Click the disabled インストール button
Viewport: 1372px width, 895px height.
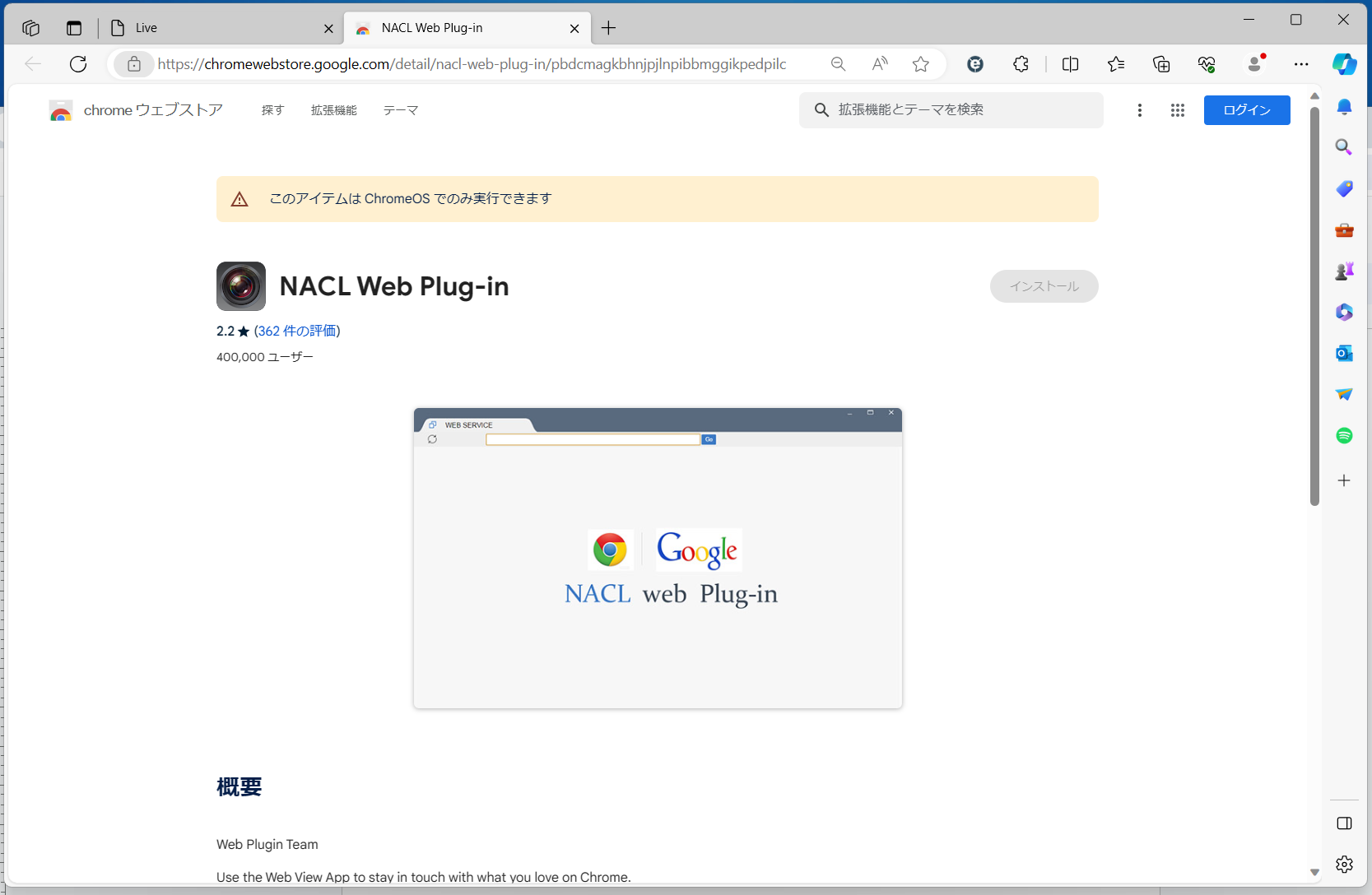click(x=1044, y=286)
